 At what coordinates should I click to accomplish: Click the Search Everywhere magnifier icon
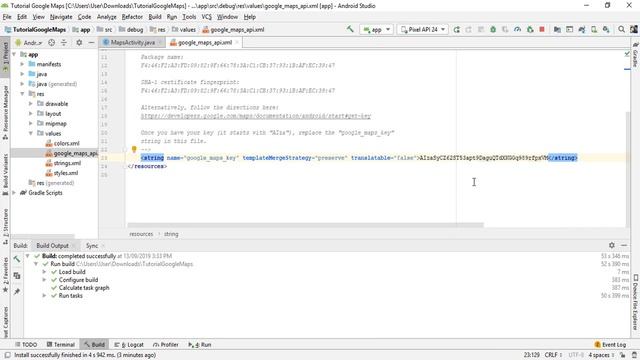click(x=621, y=29)
